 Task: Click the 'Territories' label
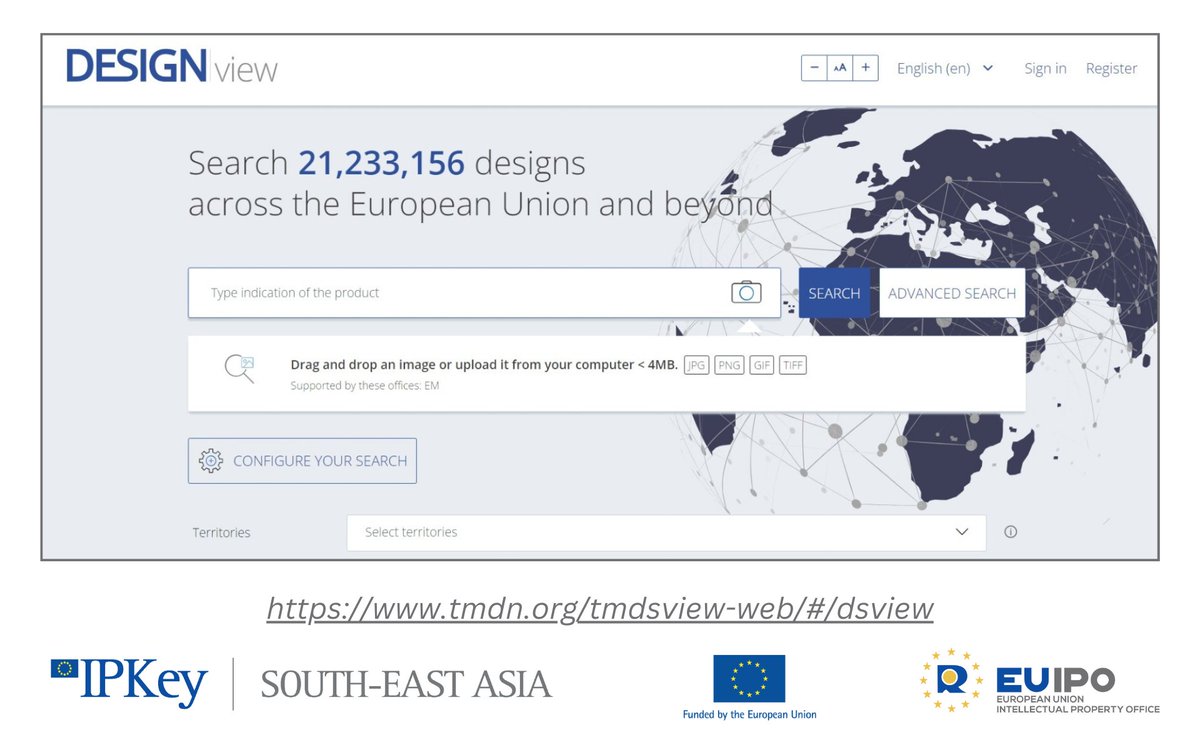pos(221,532)
